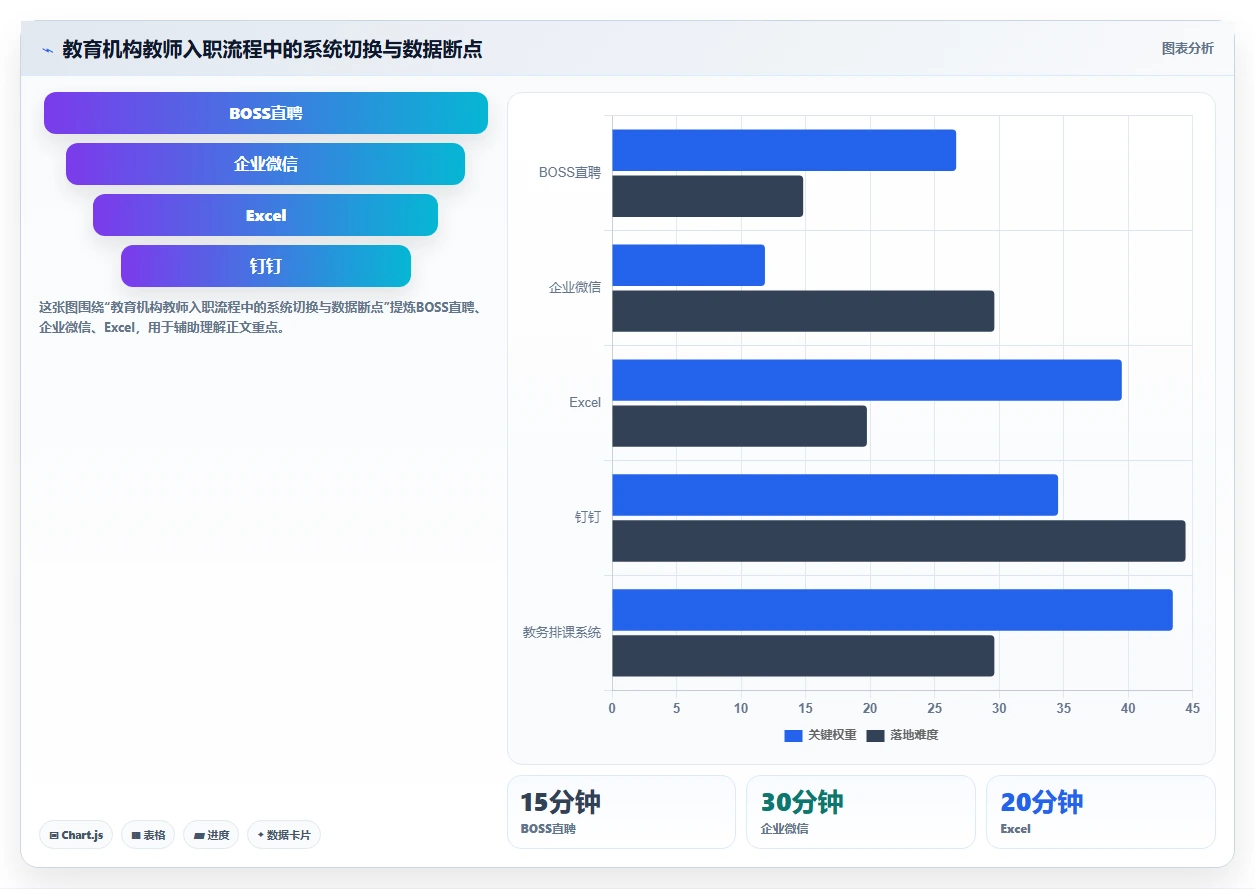Viewport: 1255px width, 889px height.
Task: Select the 企业微信 funnel stage
Action: pyautogui.click(x=266, y=164)
